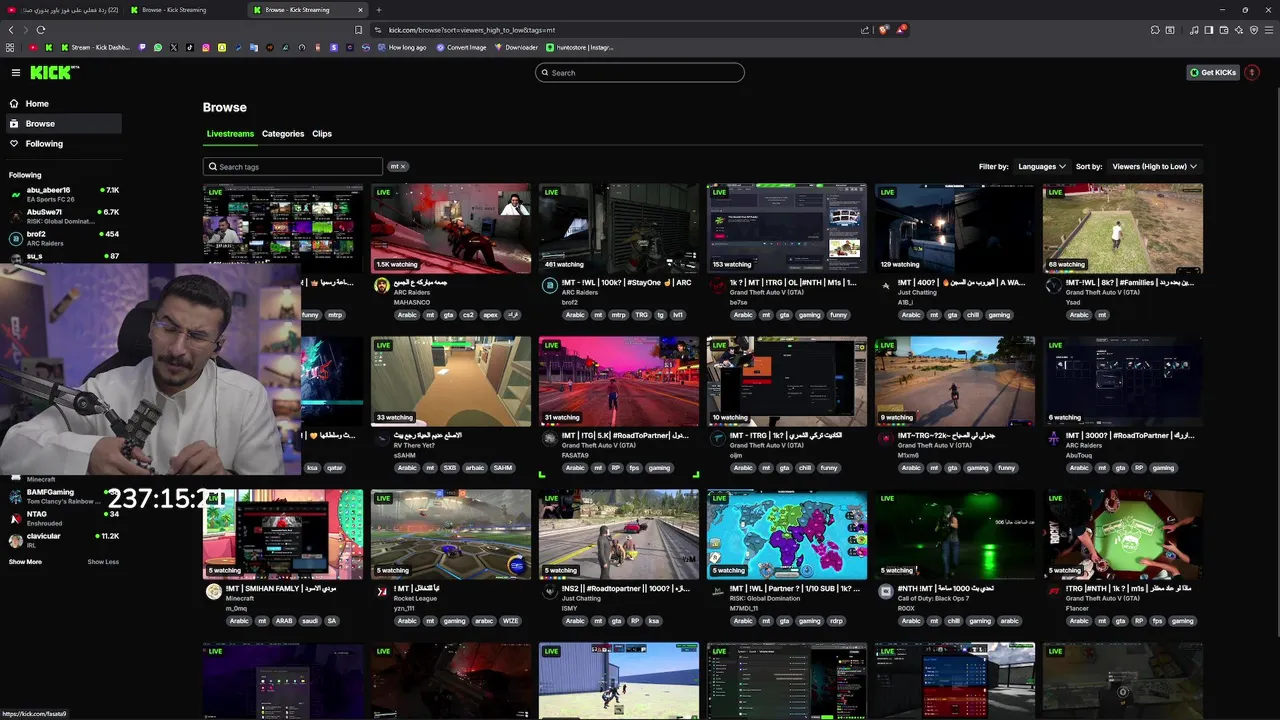This screenshot has width=1280, height=720.
Task: Open the M7MDI_11 RISK stream thumbnail
Action: pos(787,534)
